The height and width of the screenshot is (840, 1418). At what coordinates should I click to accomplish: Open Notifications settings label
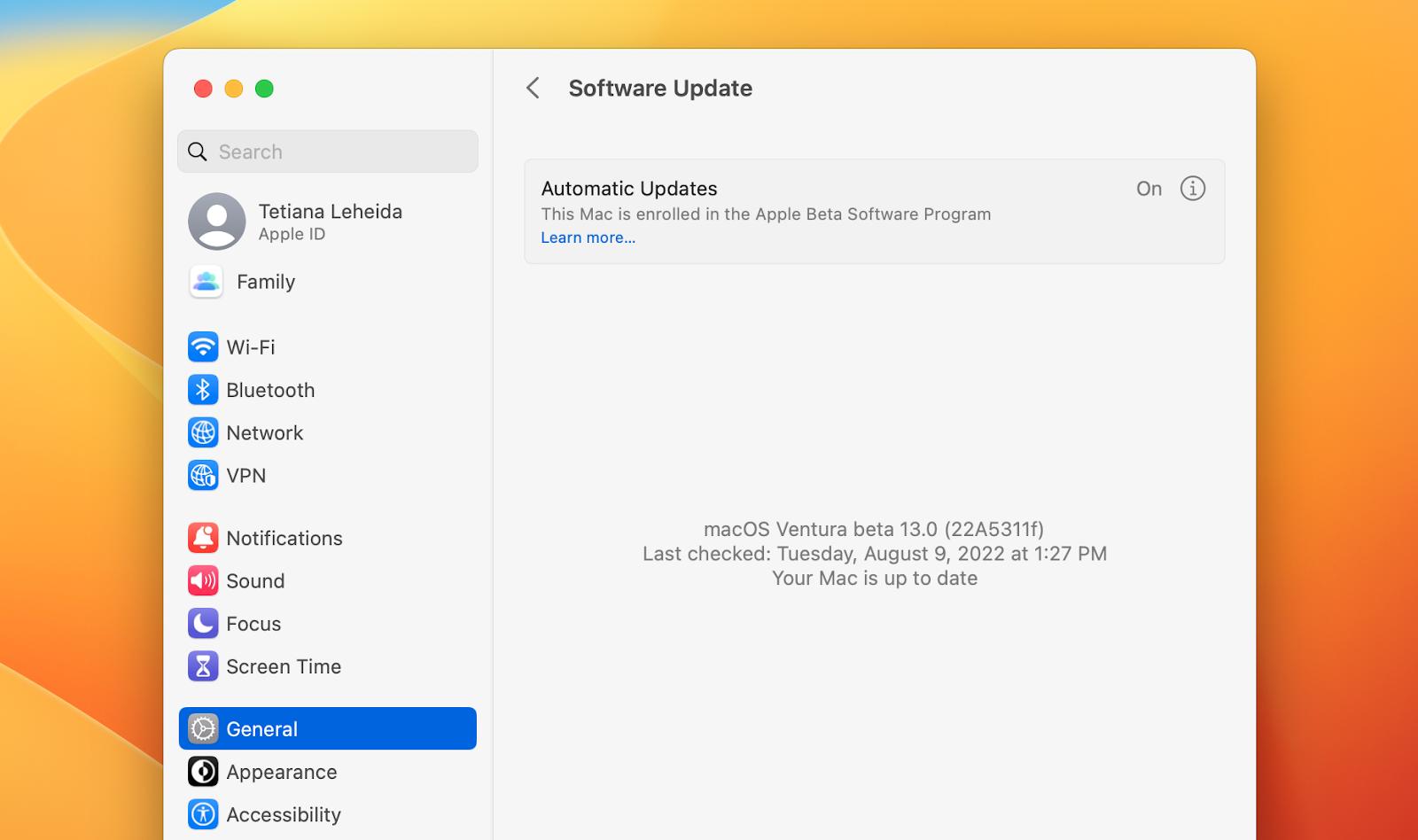[x=284, y=538]
